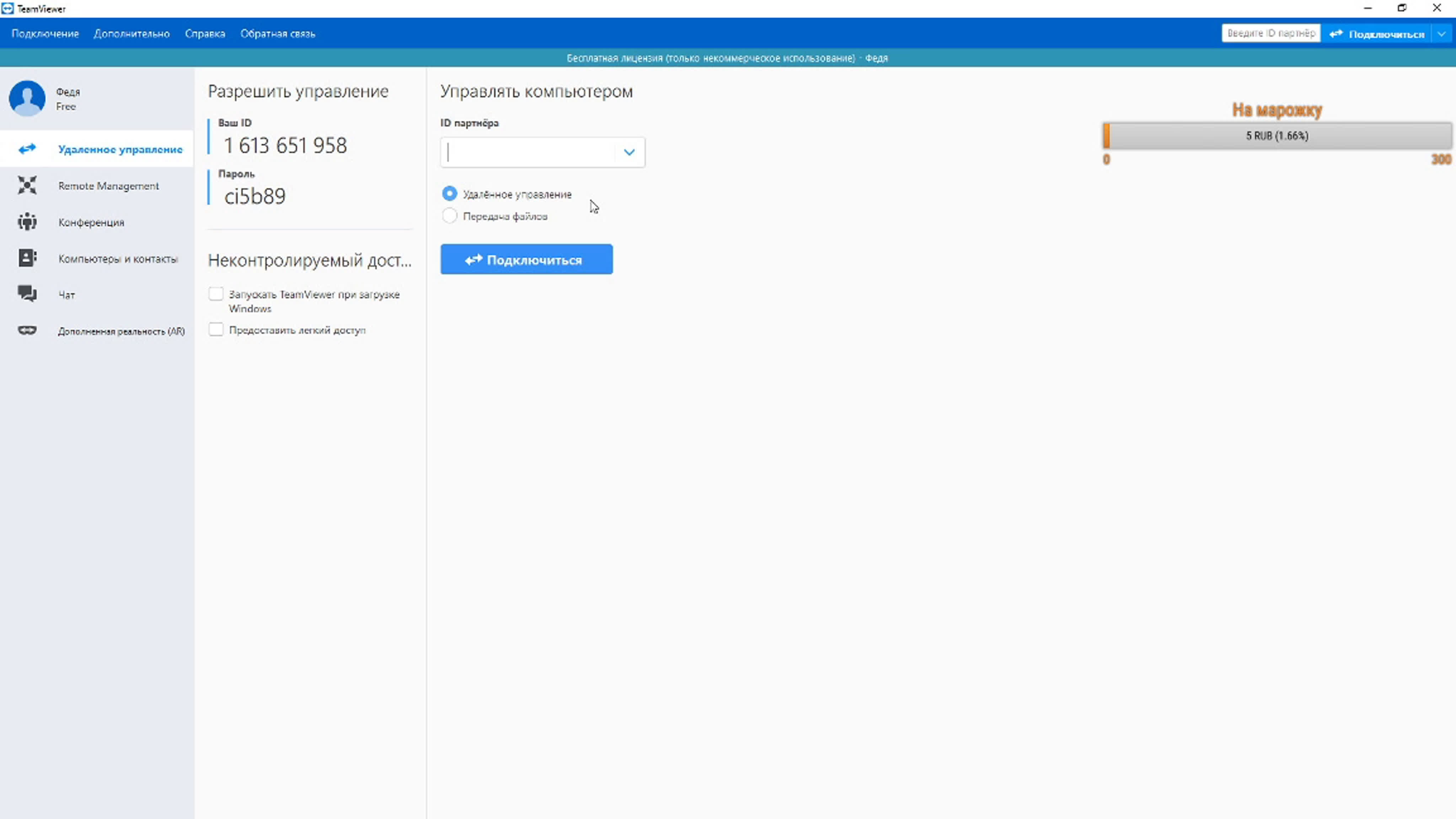Open Компьютеры и контакты section
Viewport: 1456px width, 819px height.
(97, 258)
